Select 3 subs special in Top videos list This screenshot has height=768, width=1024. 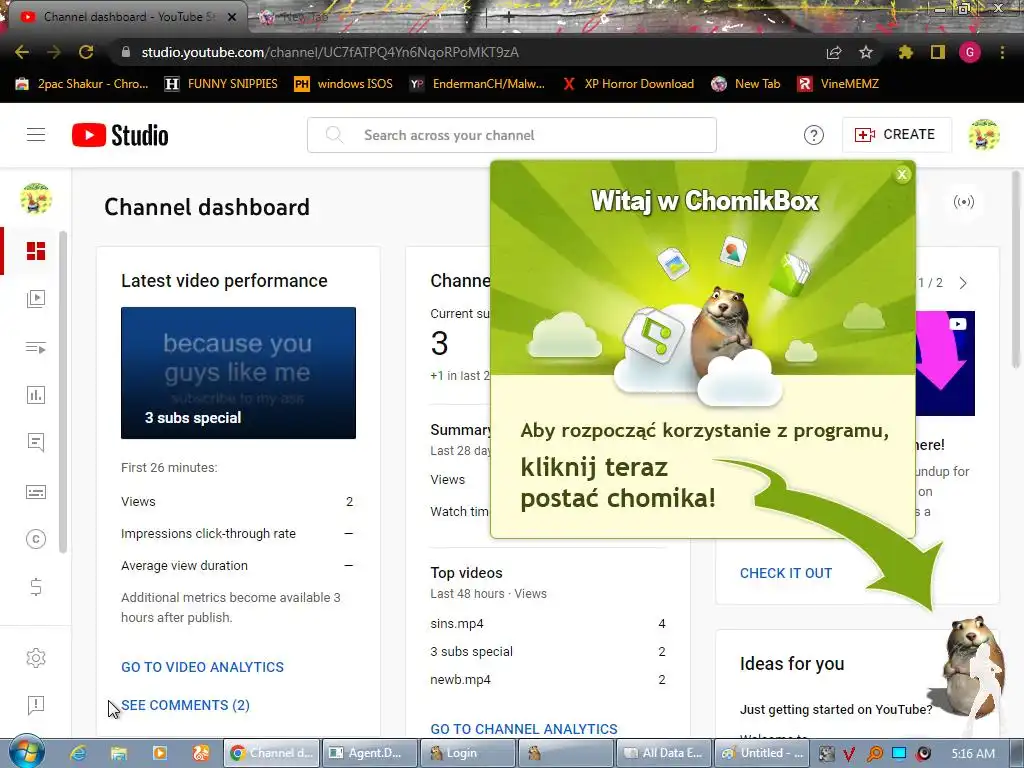[x=472, y=652]
